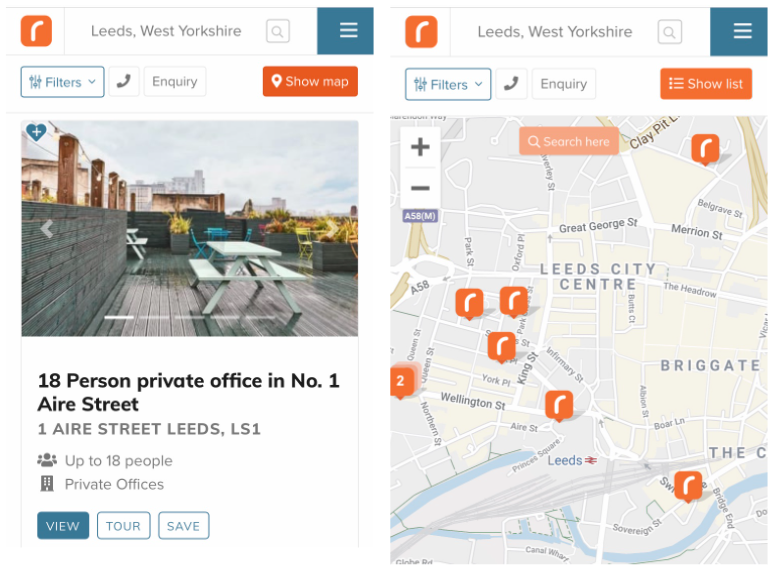The image size is (775, 572).
Task: Zoom in on the map with plus
Action: [420, 147]
